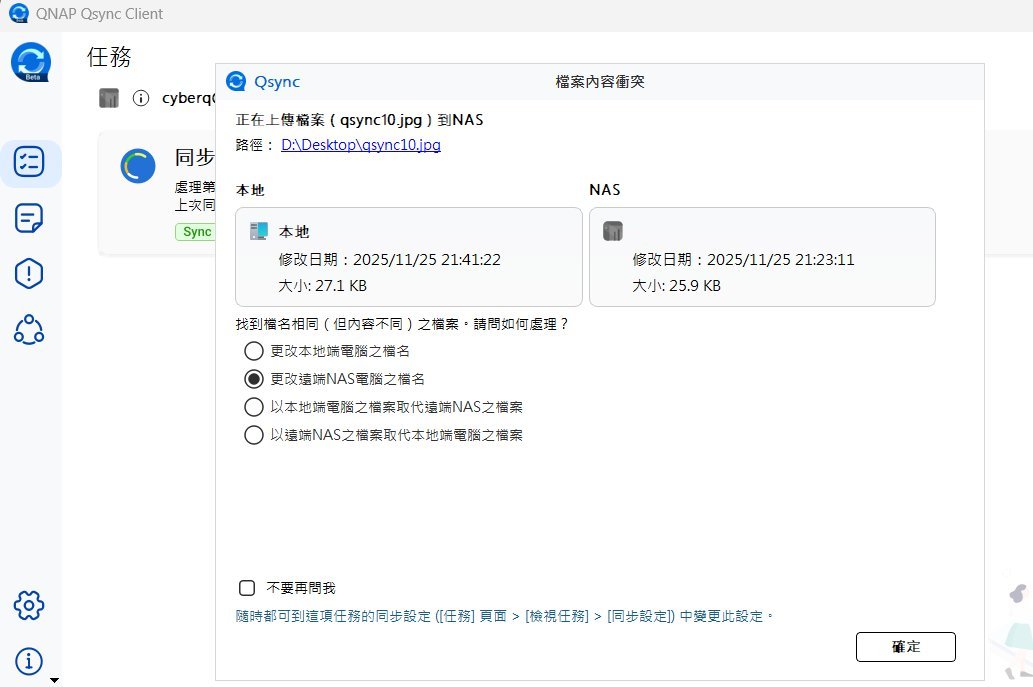The width and height of the screenshot is (1033, 687).
Task: Select 更改本地端電腦之檔名 option
Action: tap(254, 351)
